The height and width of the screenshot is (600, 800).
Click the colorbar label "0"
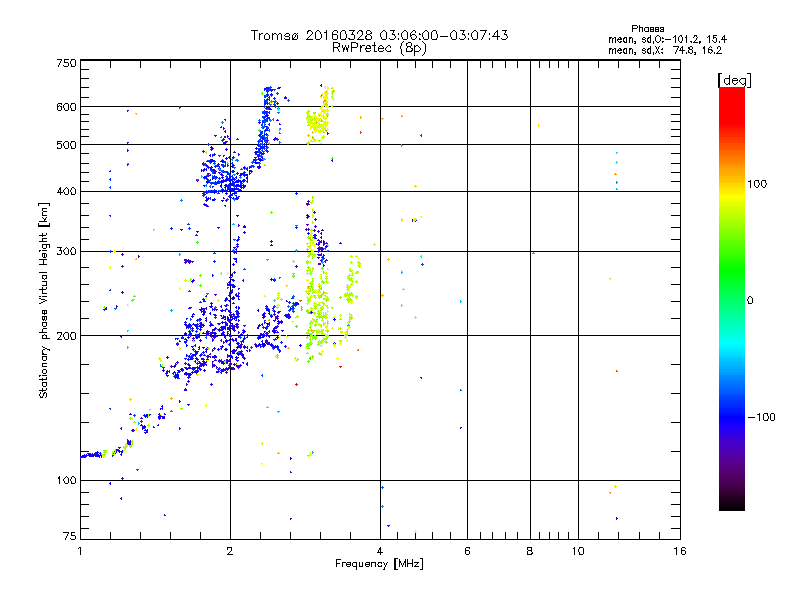(x=750, y=301)
